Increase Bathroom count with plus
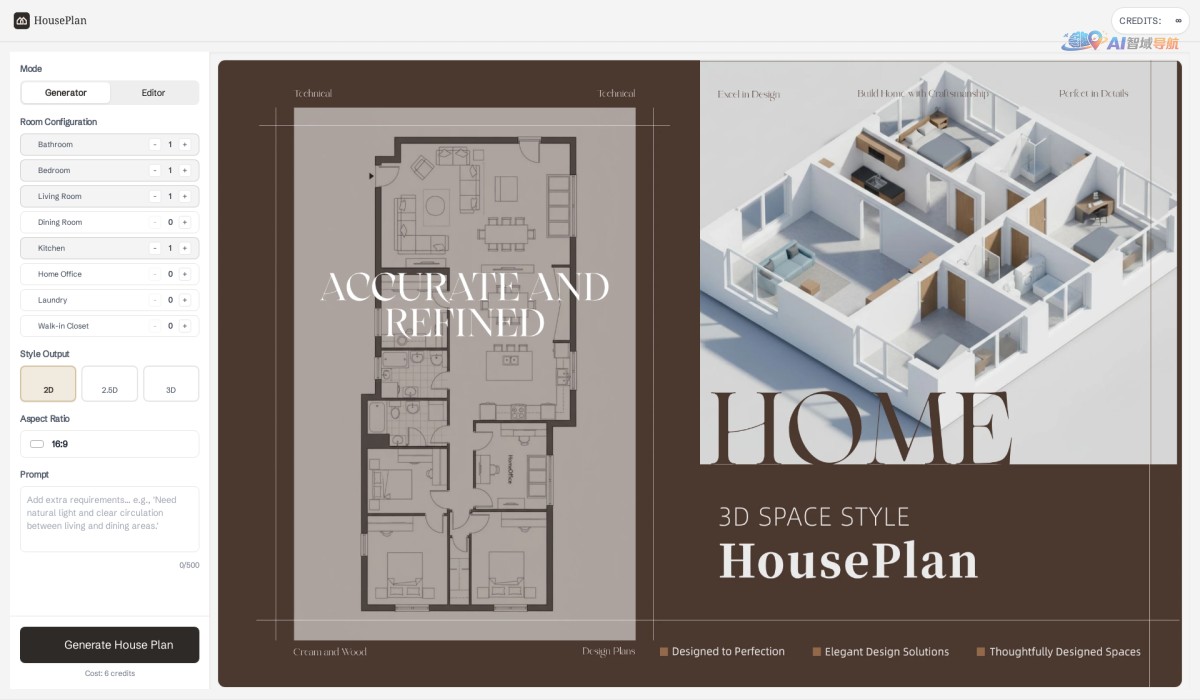 (185, 145)
